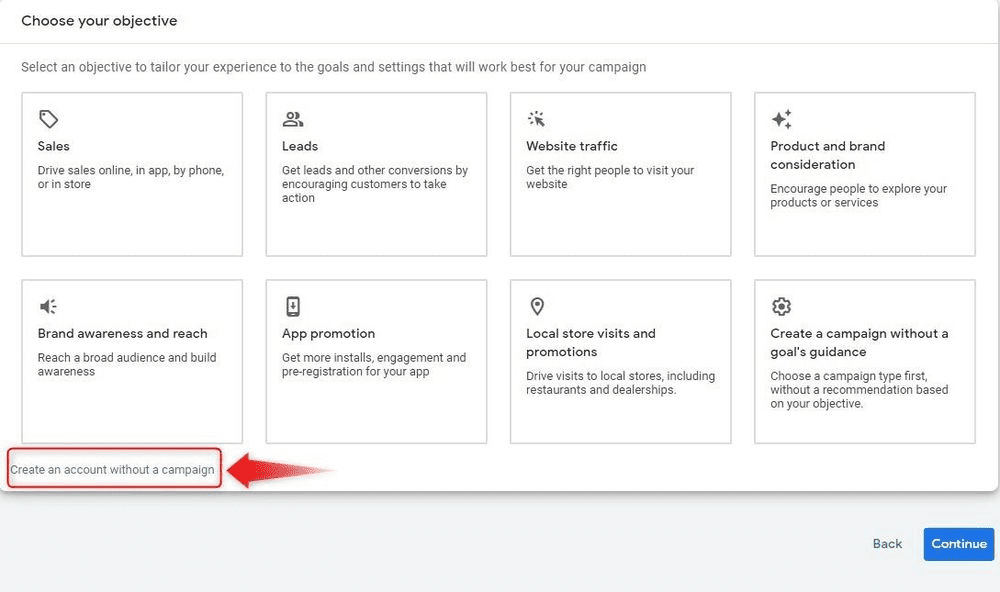Pick Local store visits and promotions title
1000x592 pixels.
(590, 343)
